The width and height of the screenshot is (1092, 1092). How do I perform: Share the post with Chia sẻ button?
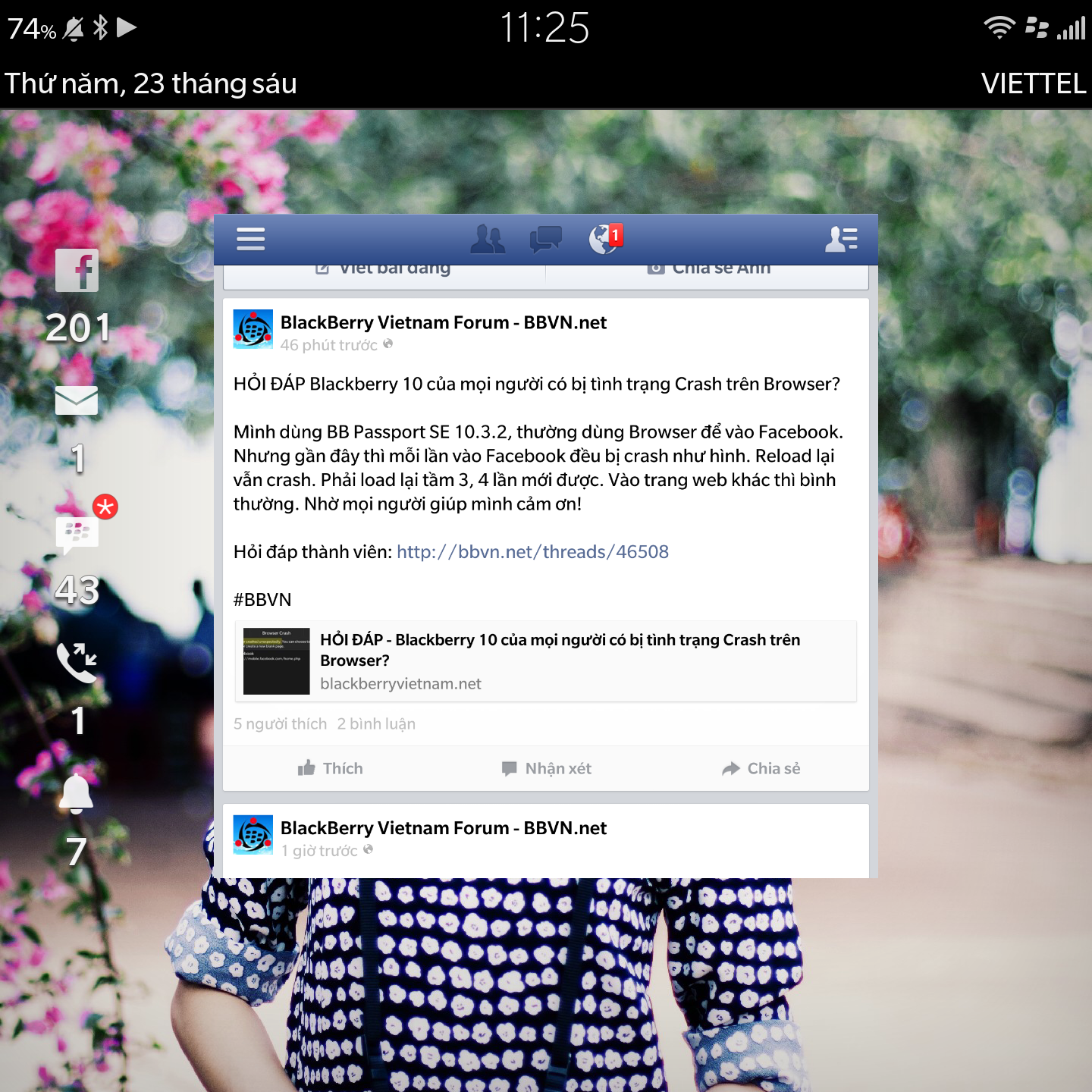click(x=761, y=768)
